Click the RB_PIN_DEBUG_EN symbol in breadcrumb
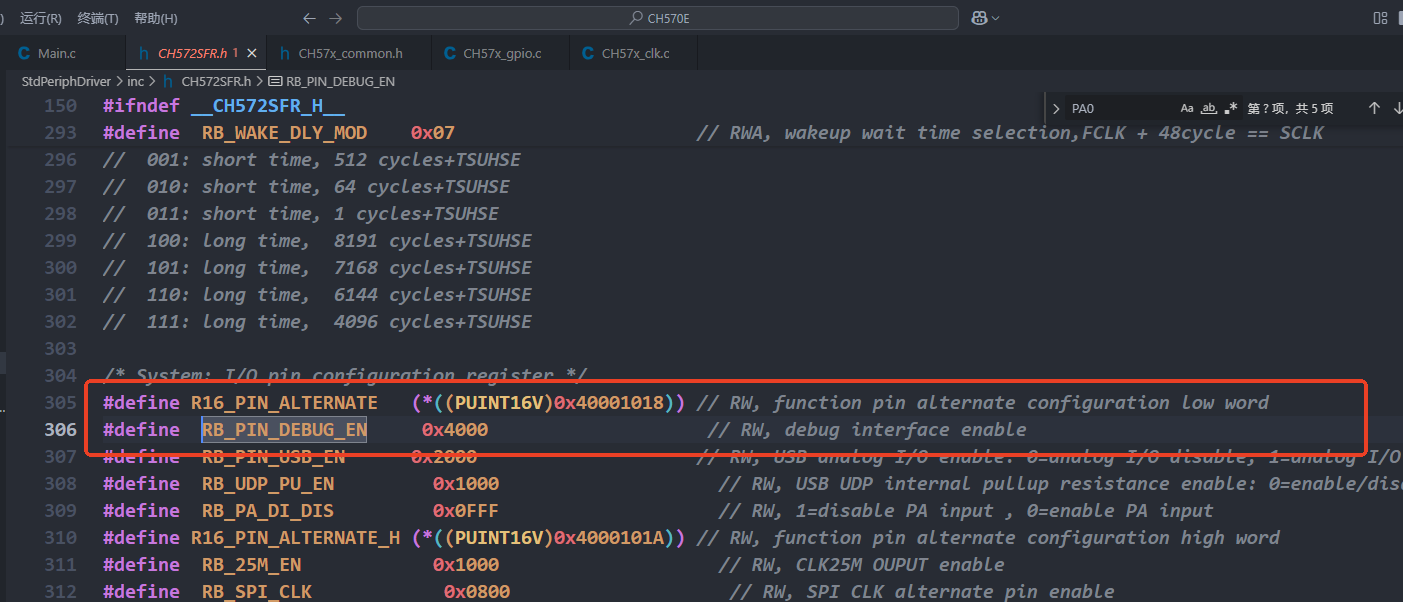The width and height of the screenshot is (1403, 602). click(x=339, y=81)
